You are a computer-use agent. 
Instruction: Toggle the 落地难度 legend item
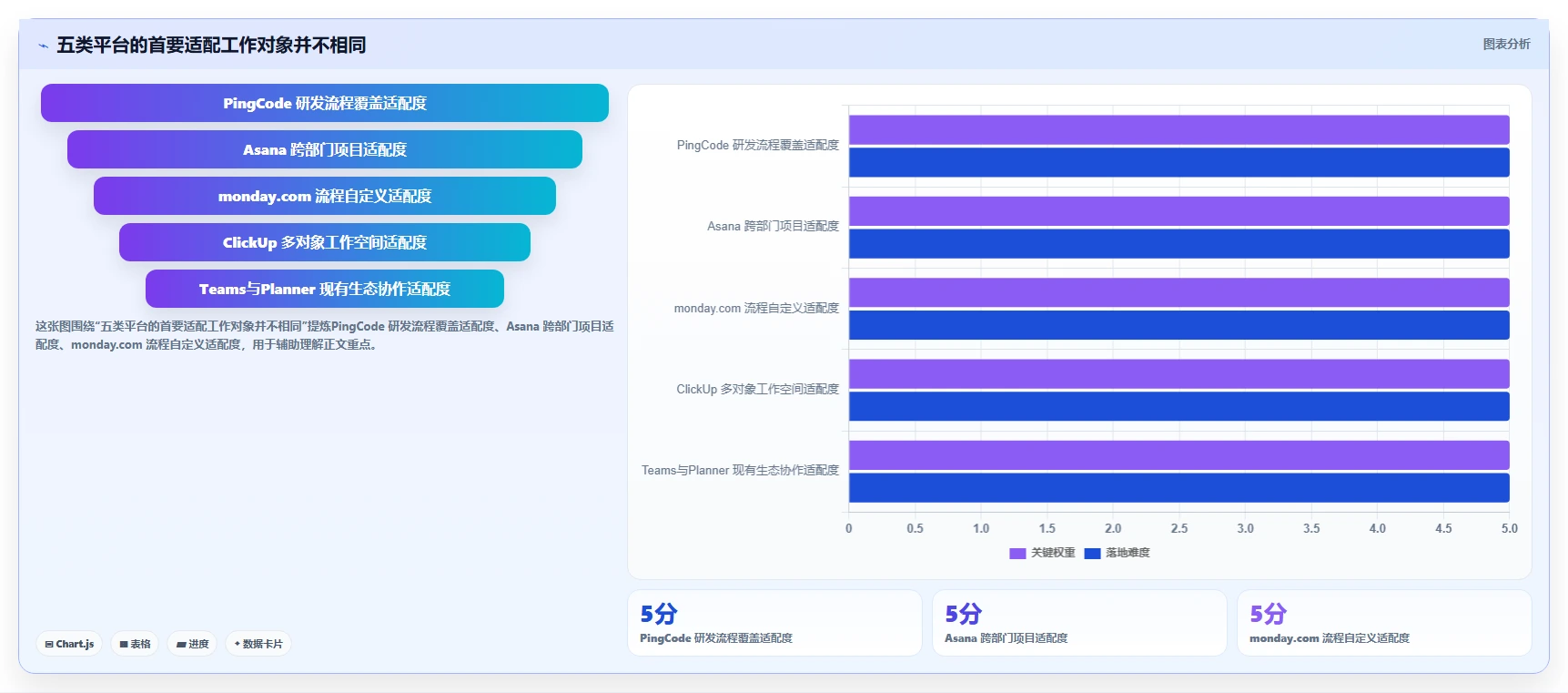(x=1117, y=553)
